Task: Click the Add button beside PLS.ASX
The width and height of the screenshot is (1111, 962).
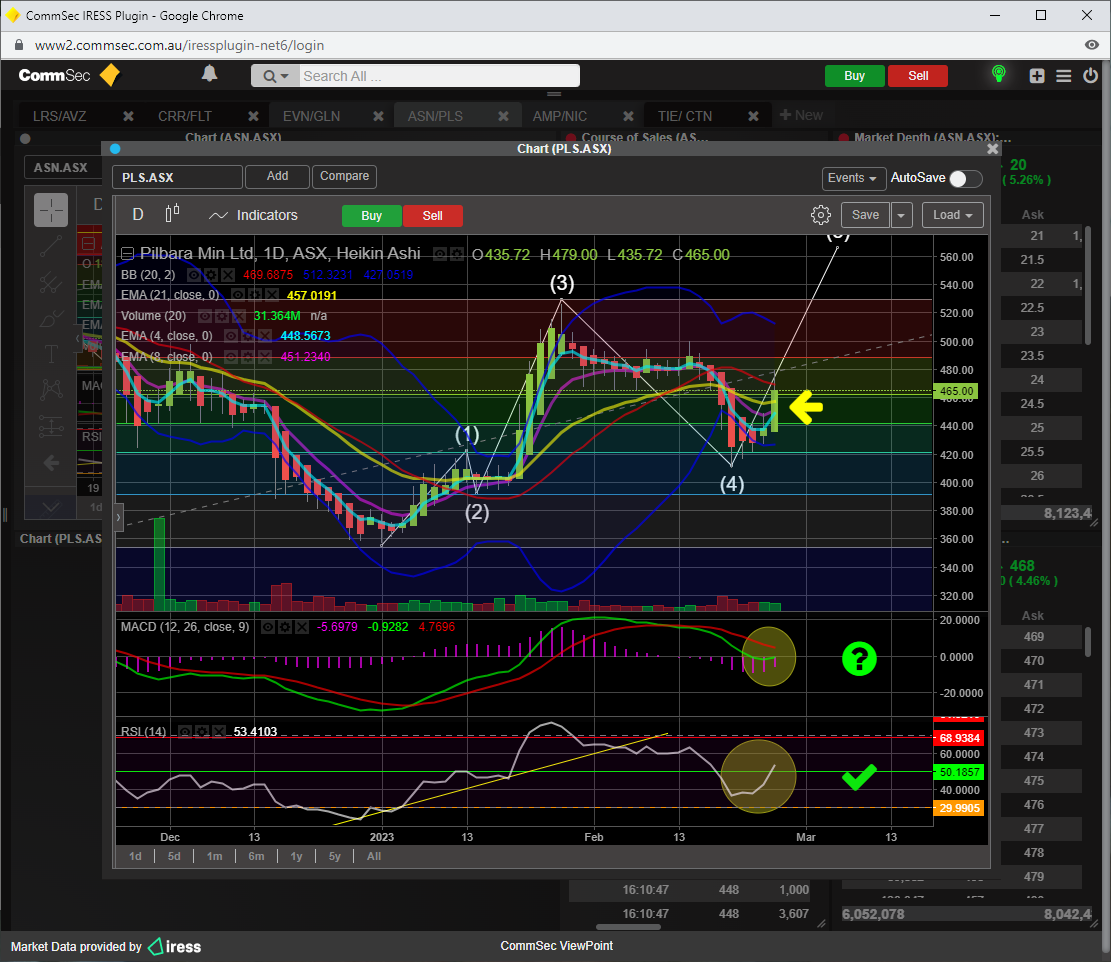Action: [277, 176]
